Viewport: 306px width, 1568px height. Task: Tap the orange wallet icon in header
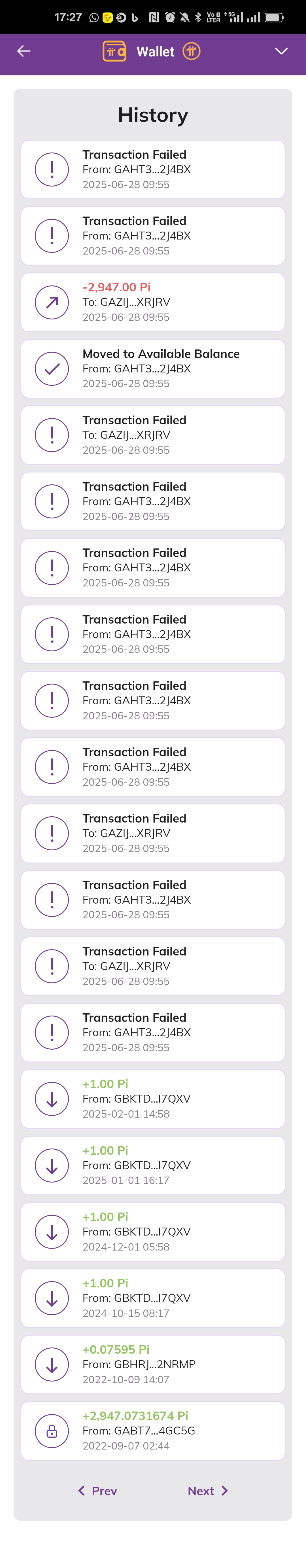point(114,51)
